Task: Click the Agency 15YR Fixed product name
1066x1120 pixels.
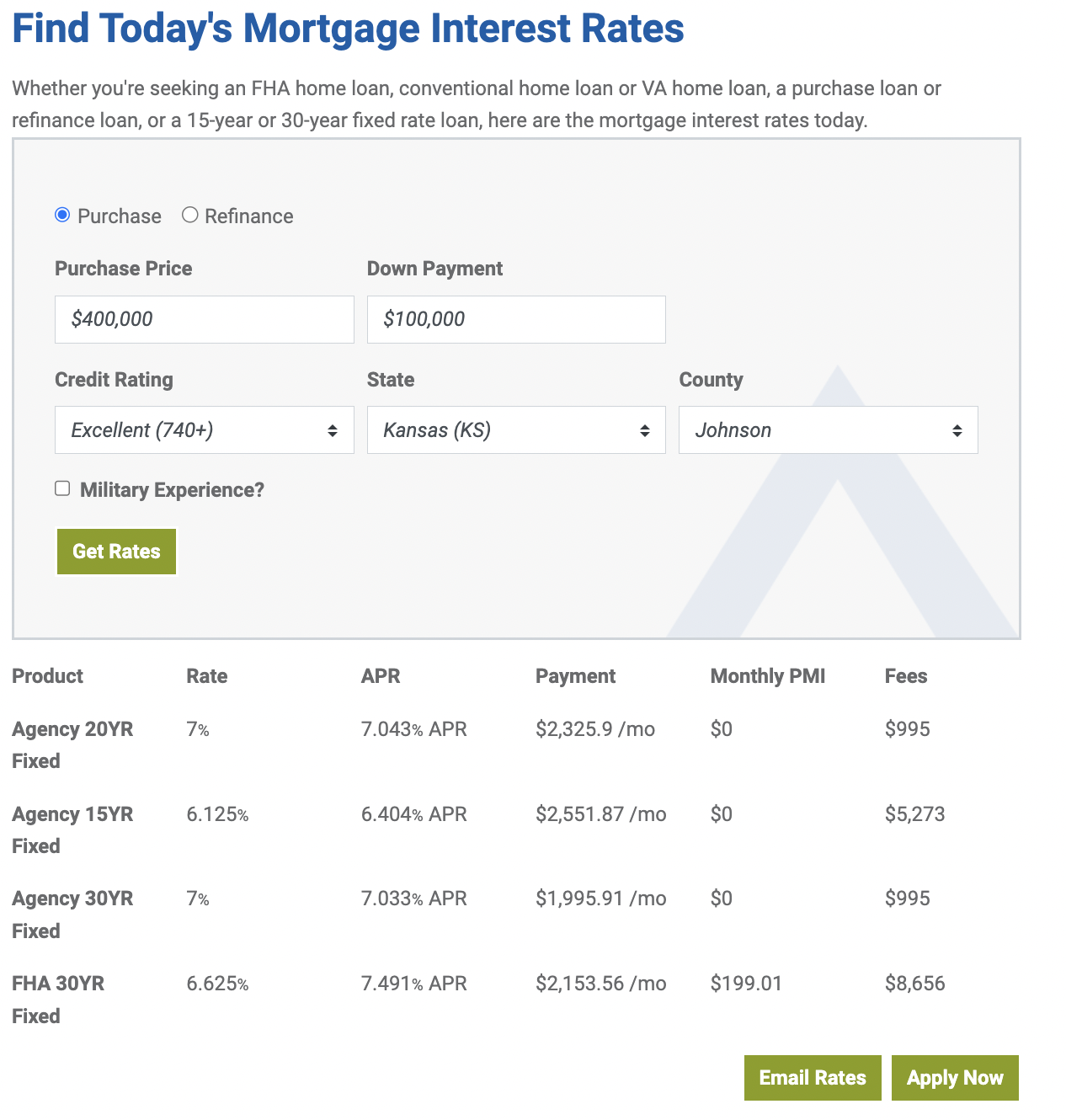Action: click(x=72, y=829)
